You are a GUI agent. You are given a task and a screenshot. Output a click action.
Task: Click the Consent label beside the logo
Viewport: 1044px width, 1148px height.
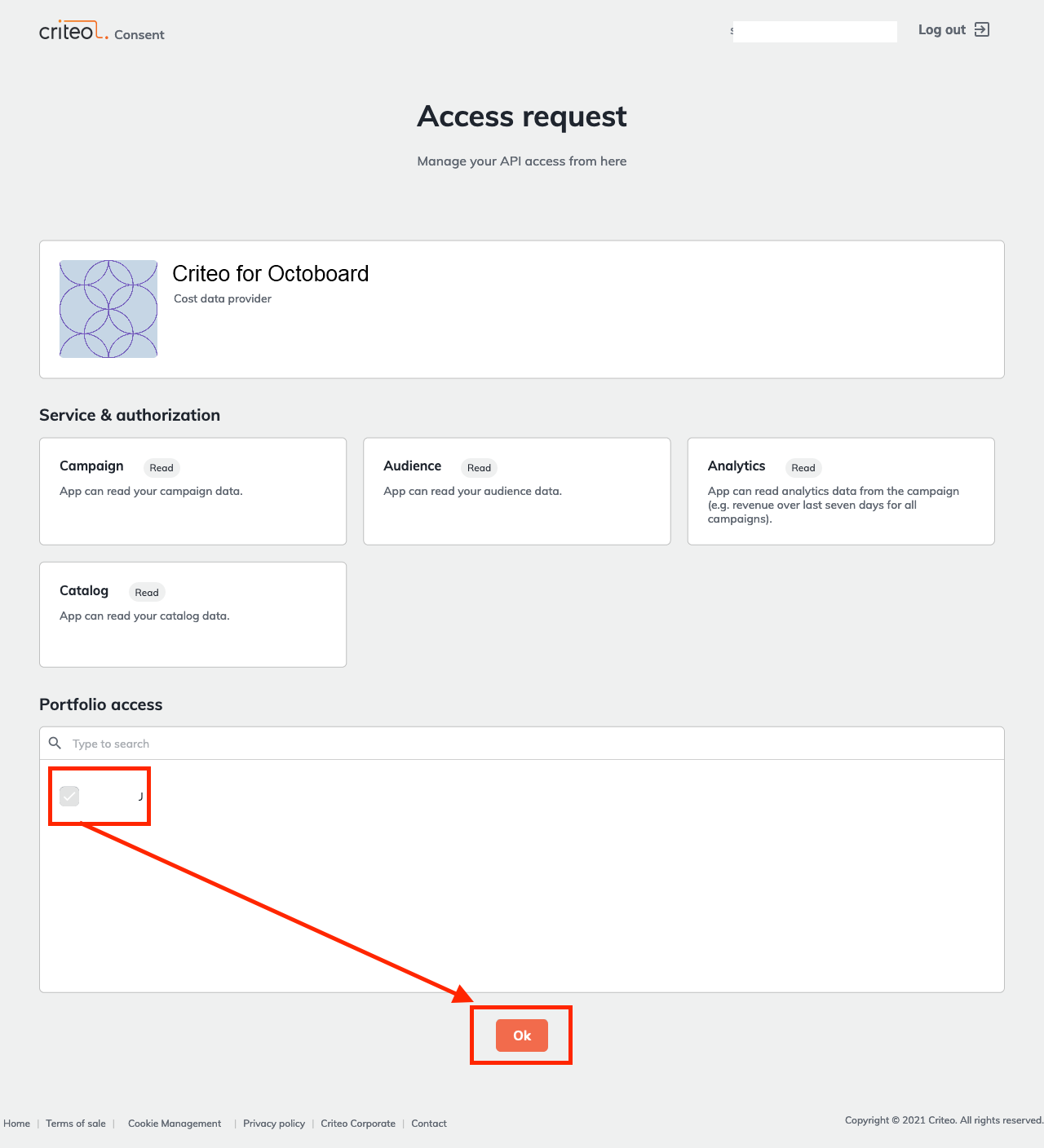(x=139, y=34)
